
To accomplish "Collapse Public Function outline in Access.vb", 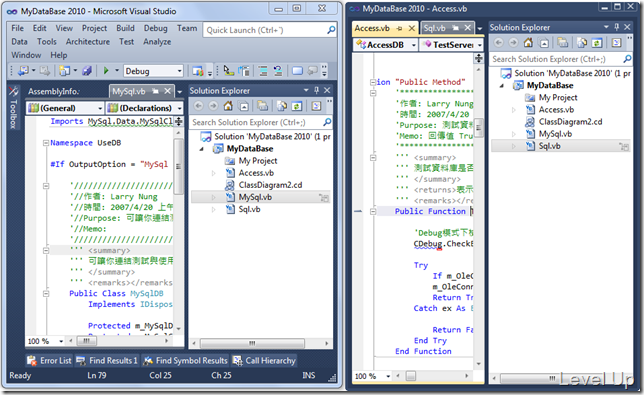I will pyautogui.click(x=373, y=211).
